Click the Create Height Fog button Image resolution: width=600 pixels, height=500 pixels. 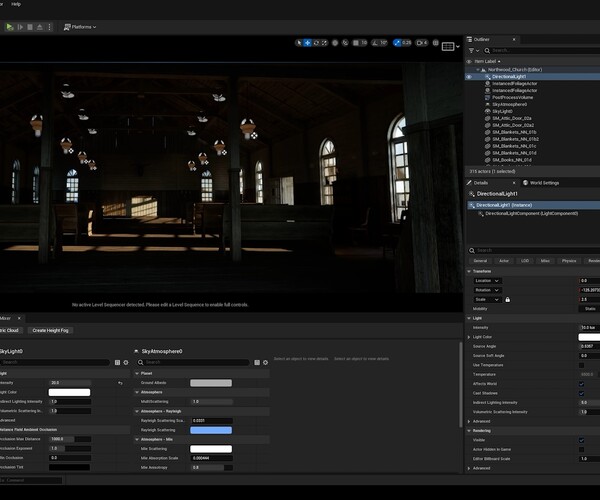[50, 331]
